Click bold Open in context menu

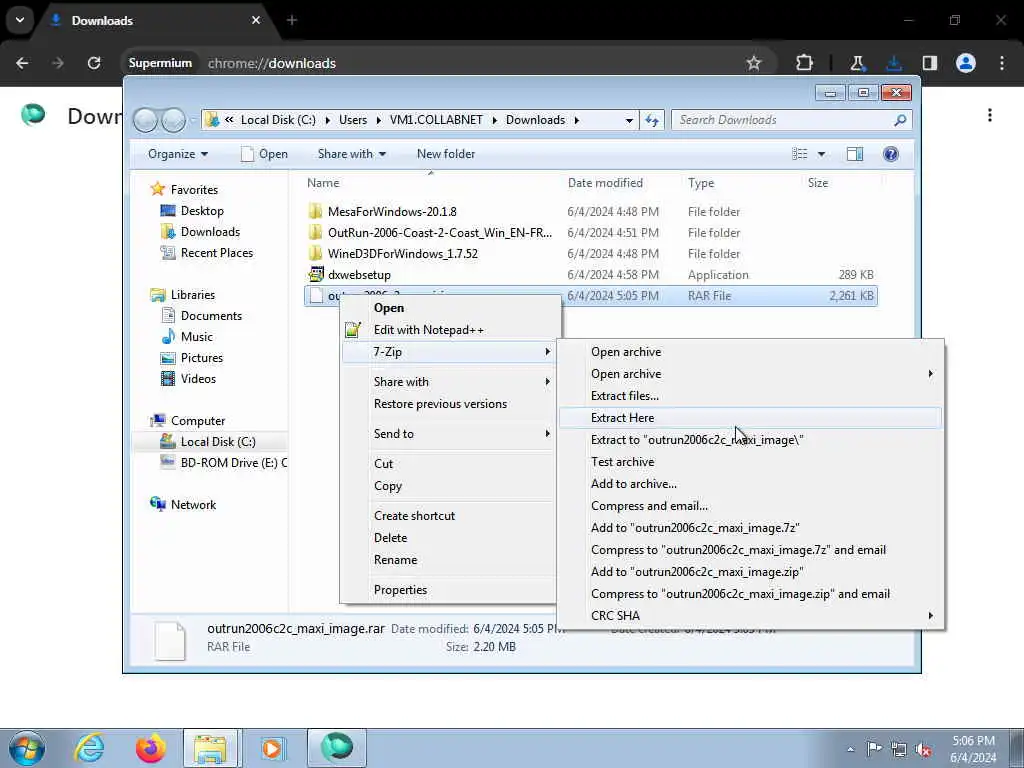[449, 308]
